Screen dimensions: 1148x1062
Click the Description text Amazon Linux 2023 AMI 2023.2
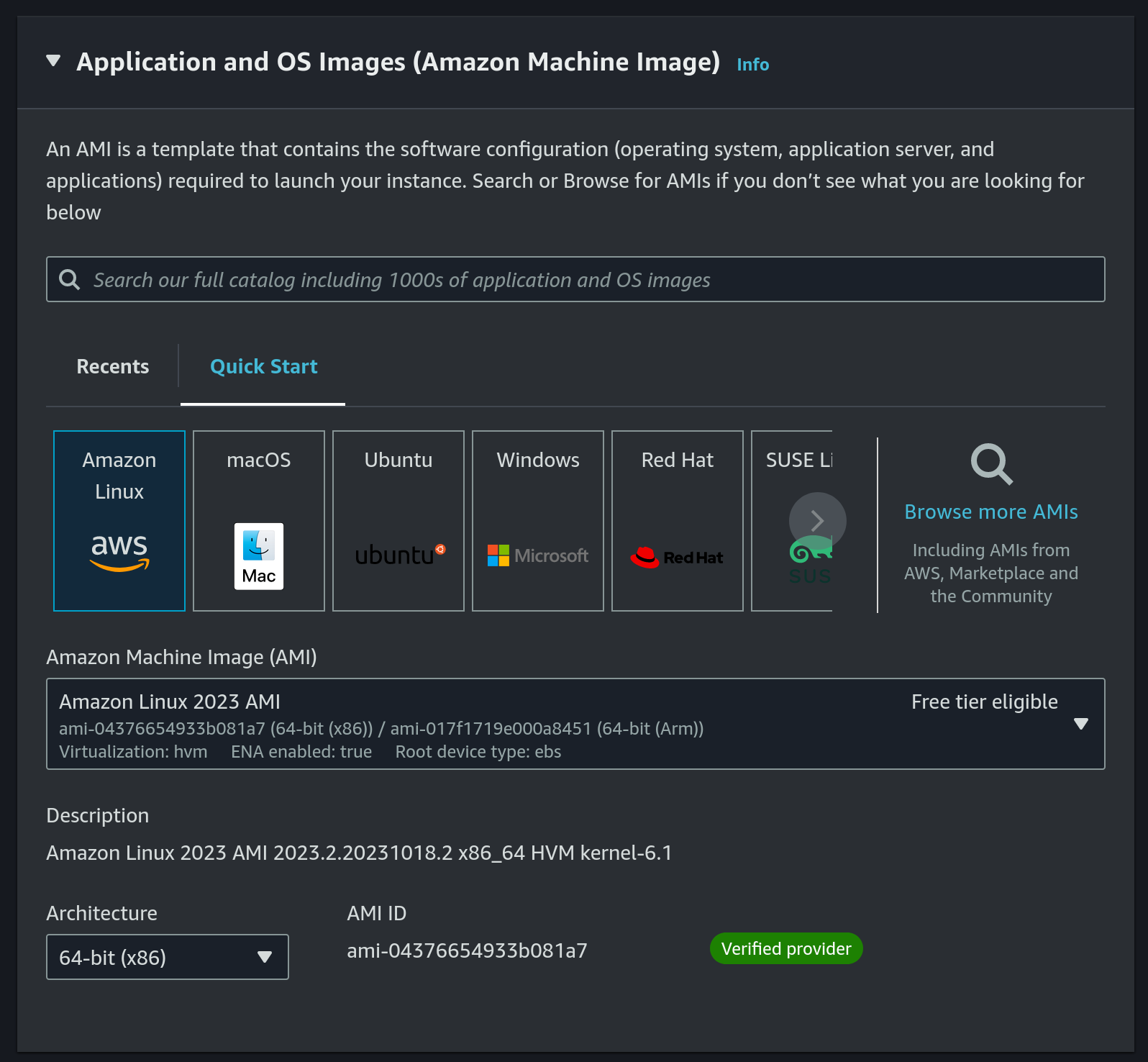pos(359,853)
